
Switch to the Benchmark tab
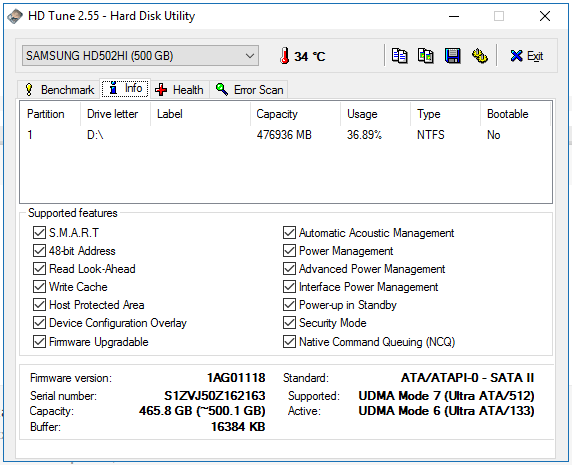click(59, 89)
